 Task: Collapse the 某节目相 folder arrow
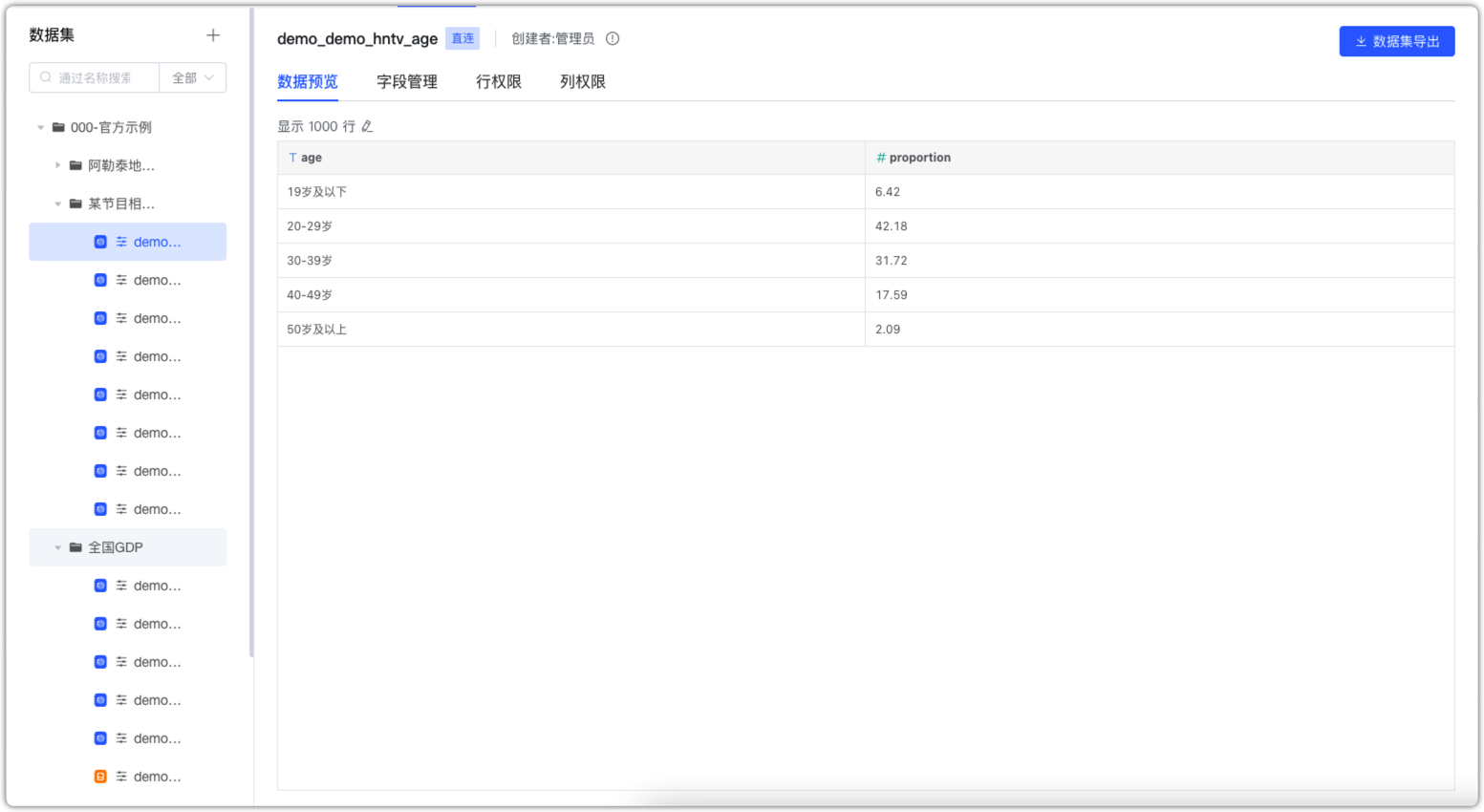[57, 203]
